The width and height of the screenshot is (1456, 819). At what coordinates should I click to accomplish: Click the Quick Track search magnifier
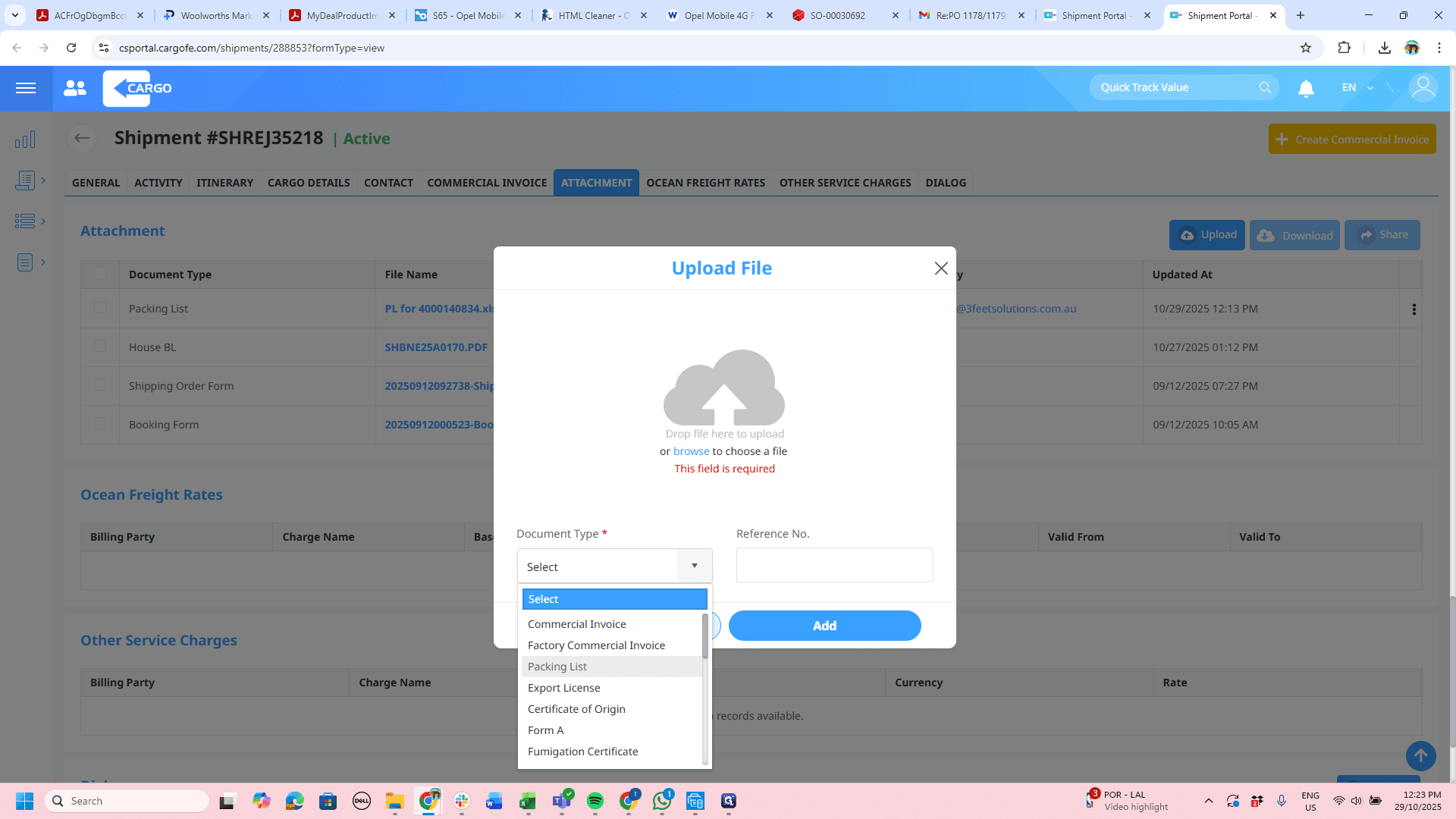(x=1265, y=87)
